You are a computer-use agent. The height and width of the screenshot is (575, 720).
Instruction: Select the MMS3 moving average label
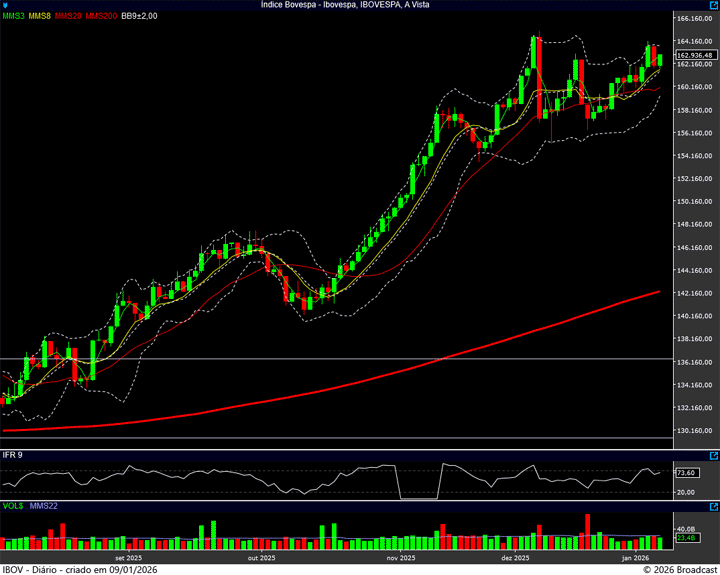pos(13,16)
